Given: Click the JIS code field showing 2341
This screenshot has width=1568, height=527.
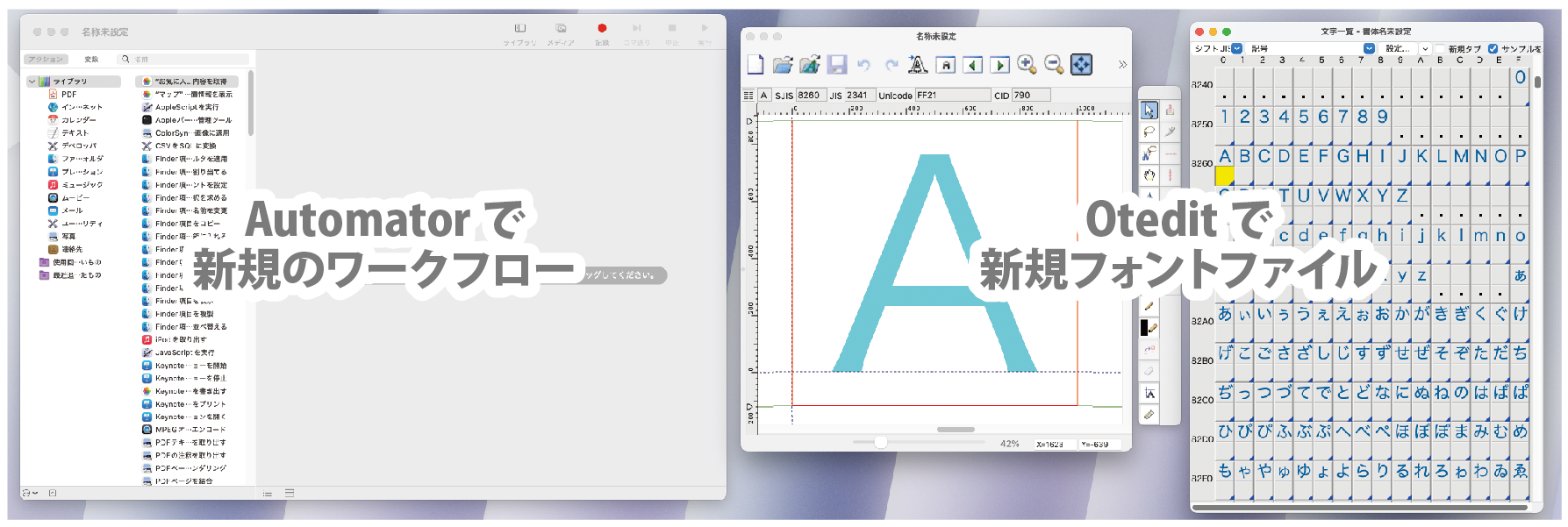Looking at the screenshot, I should click(x=859, y=96).
